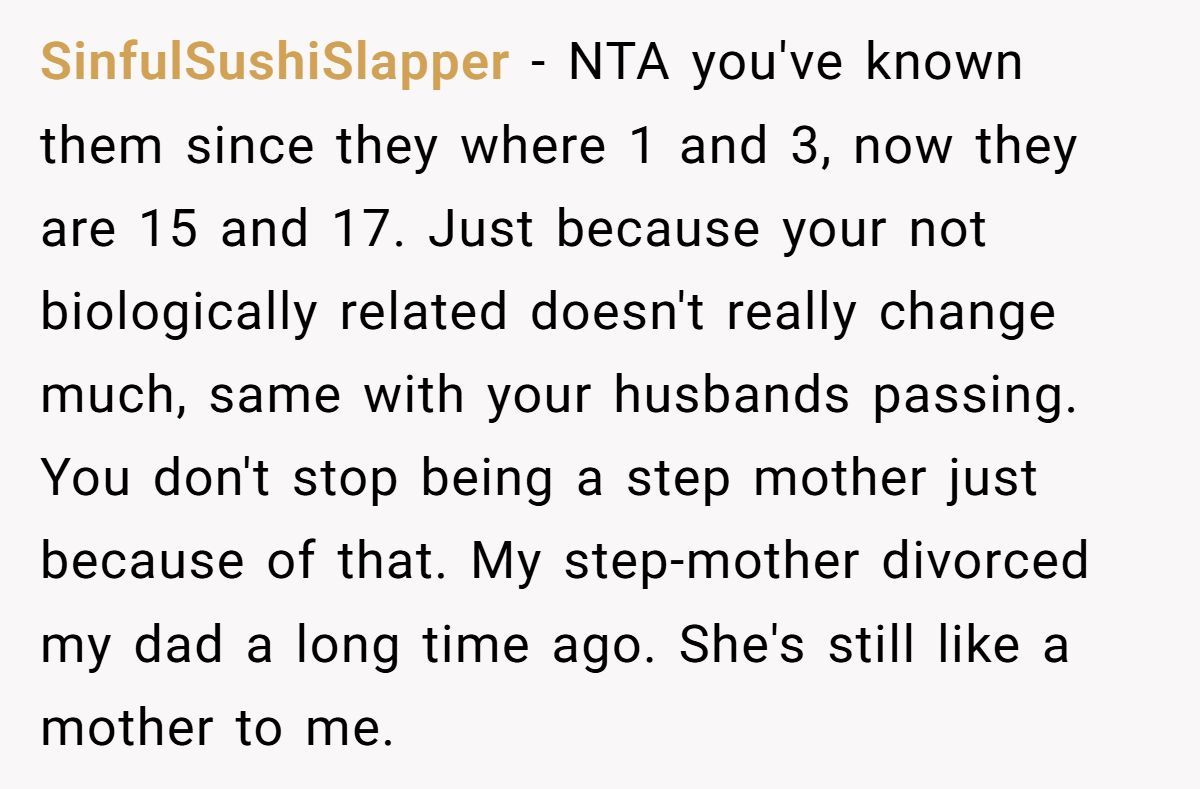Click the word "related"
Screen dimensions: 1200x789
tap(422, 312)
